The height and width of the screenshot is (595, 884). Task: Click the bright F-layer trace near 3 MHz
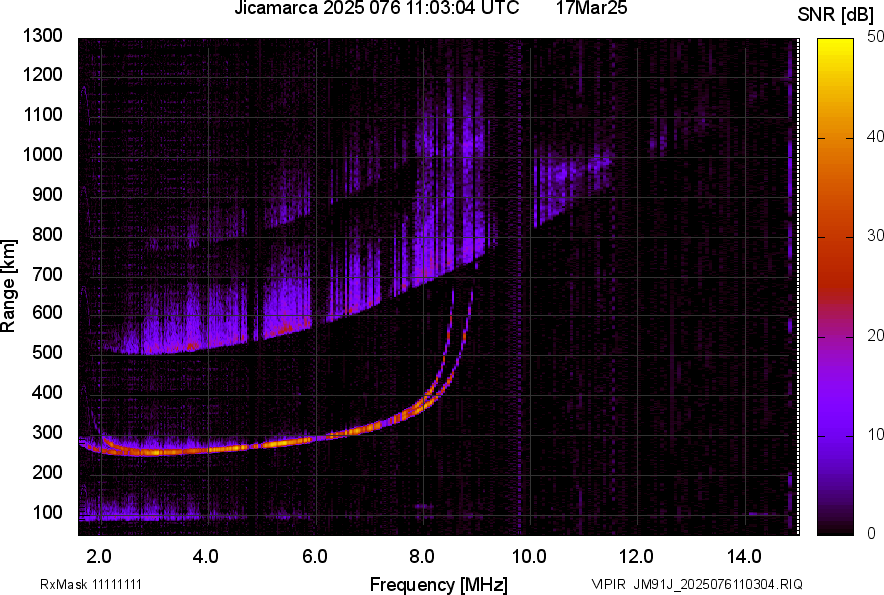pyautogui.click(x=155, y=451)
